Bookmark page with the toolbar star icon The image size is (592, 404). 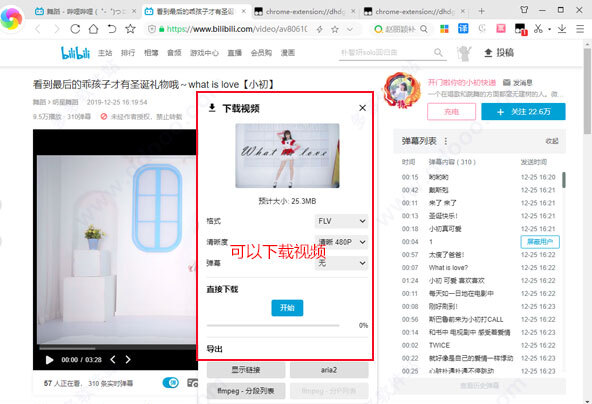(130, 29)
